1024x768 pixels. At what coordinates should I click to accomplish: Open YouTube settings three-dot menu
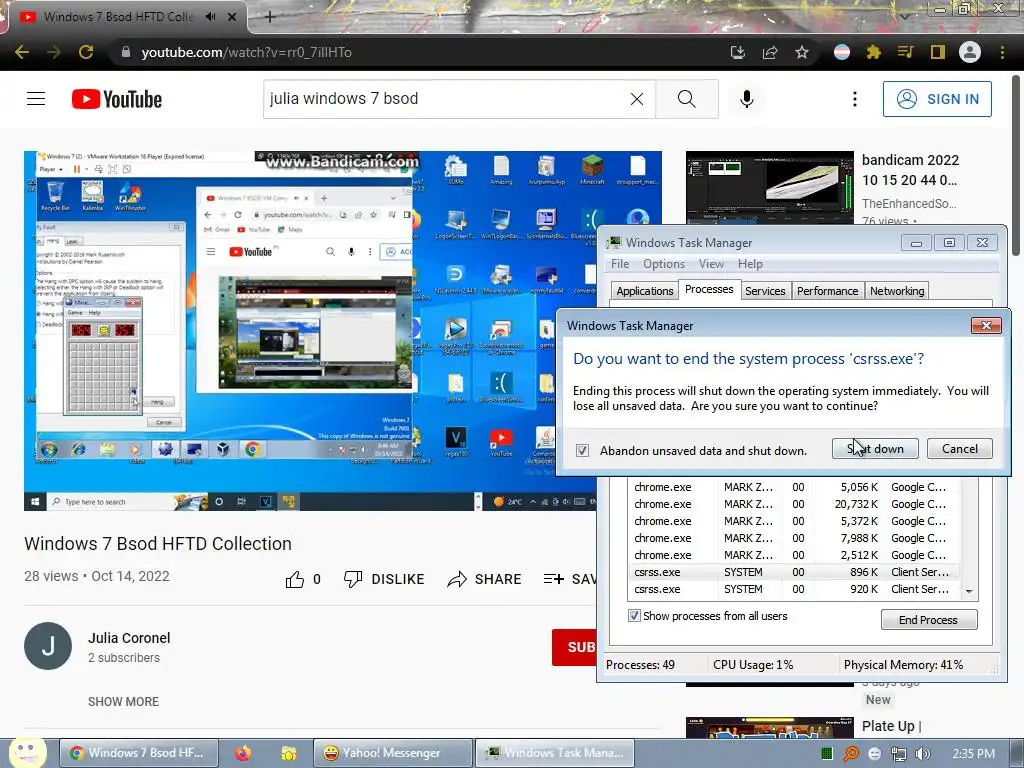[x=855, y=99]
